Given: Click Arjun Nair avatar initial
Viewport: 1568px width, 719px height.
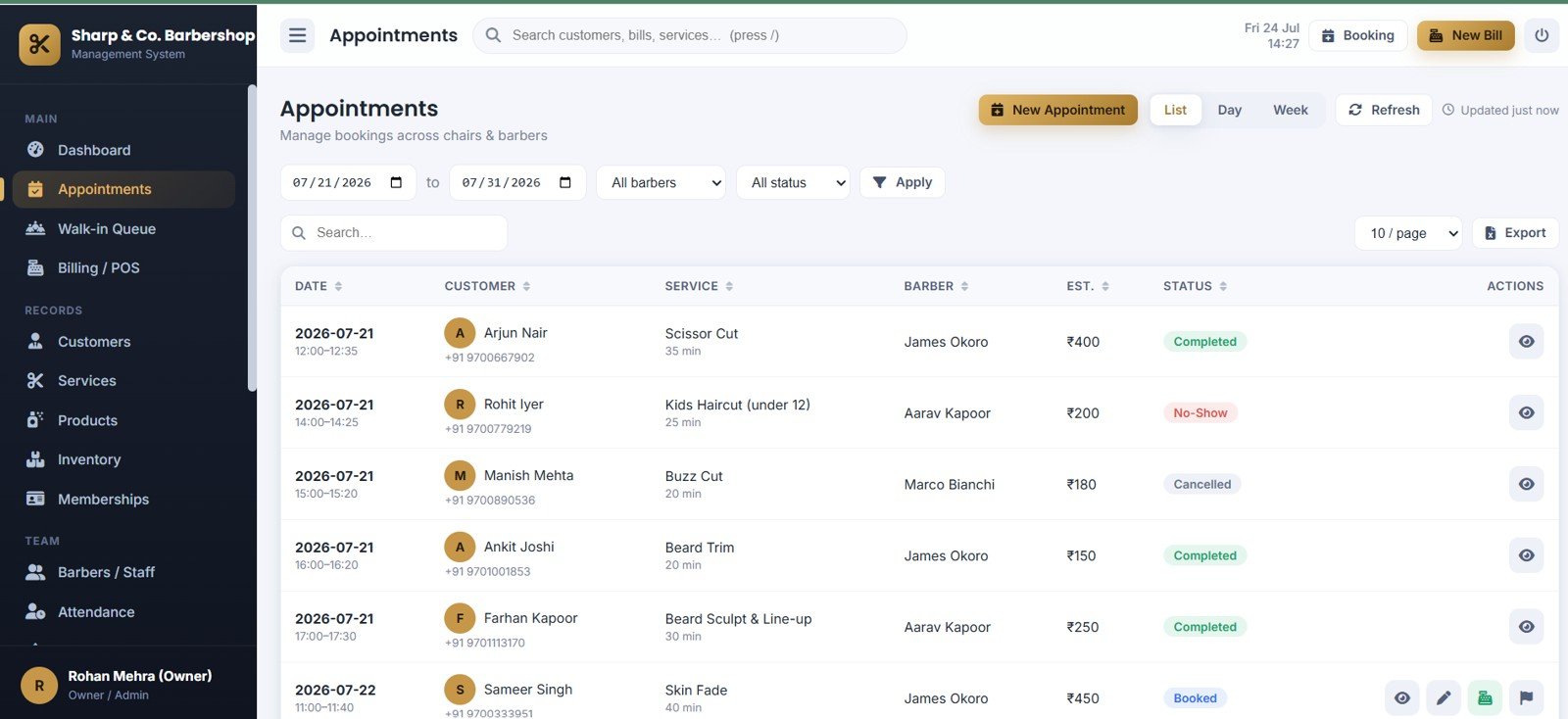Looking at the screenshot, I should pyautogui.click(x=460, y=333).
